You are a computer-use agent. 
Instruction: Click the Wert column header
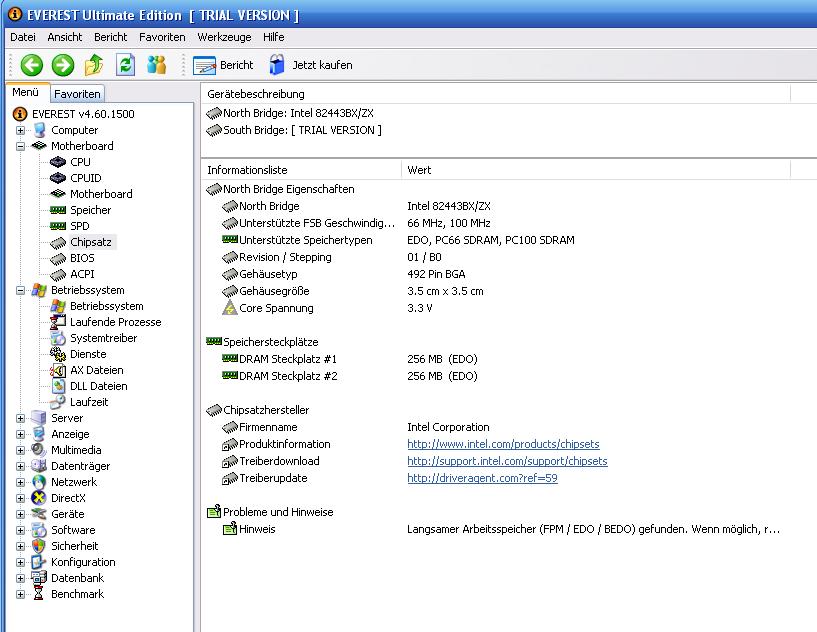[596, 170]
